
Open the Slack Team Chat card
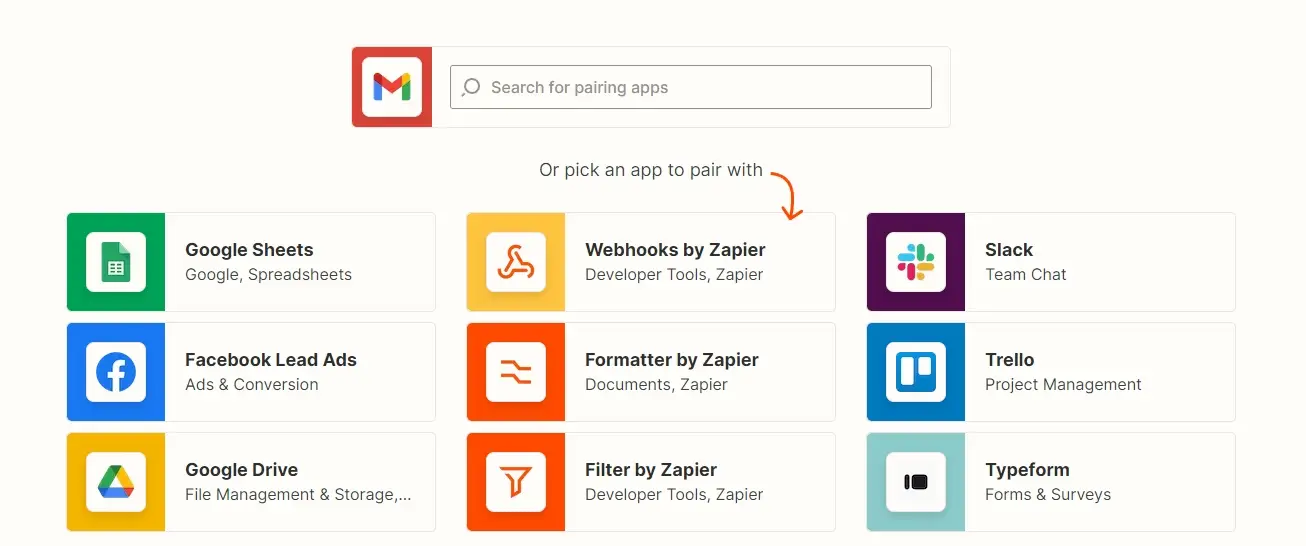pos(1051,262)
